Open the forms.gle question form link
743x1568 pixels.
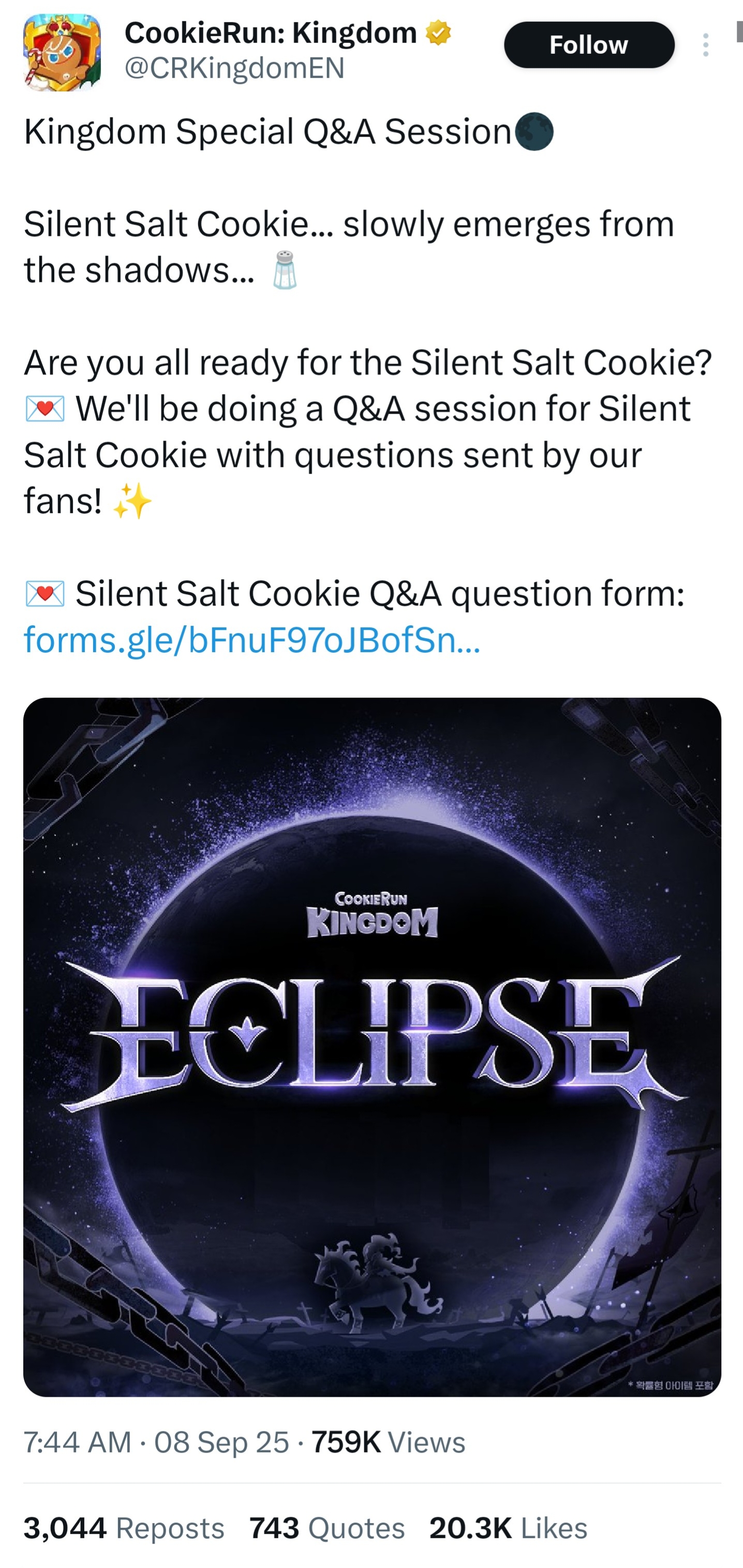252,640
